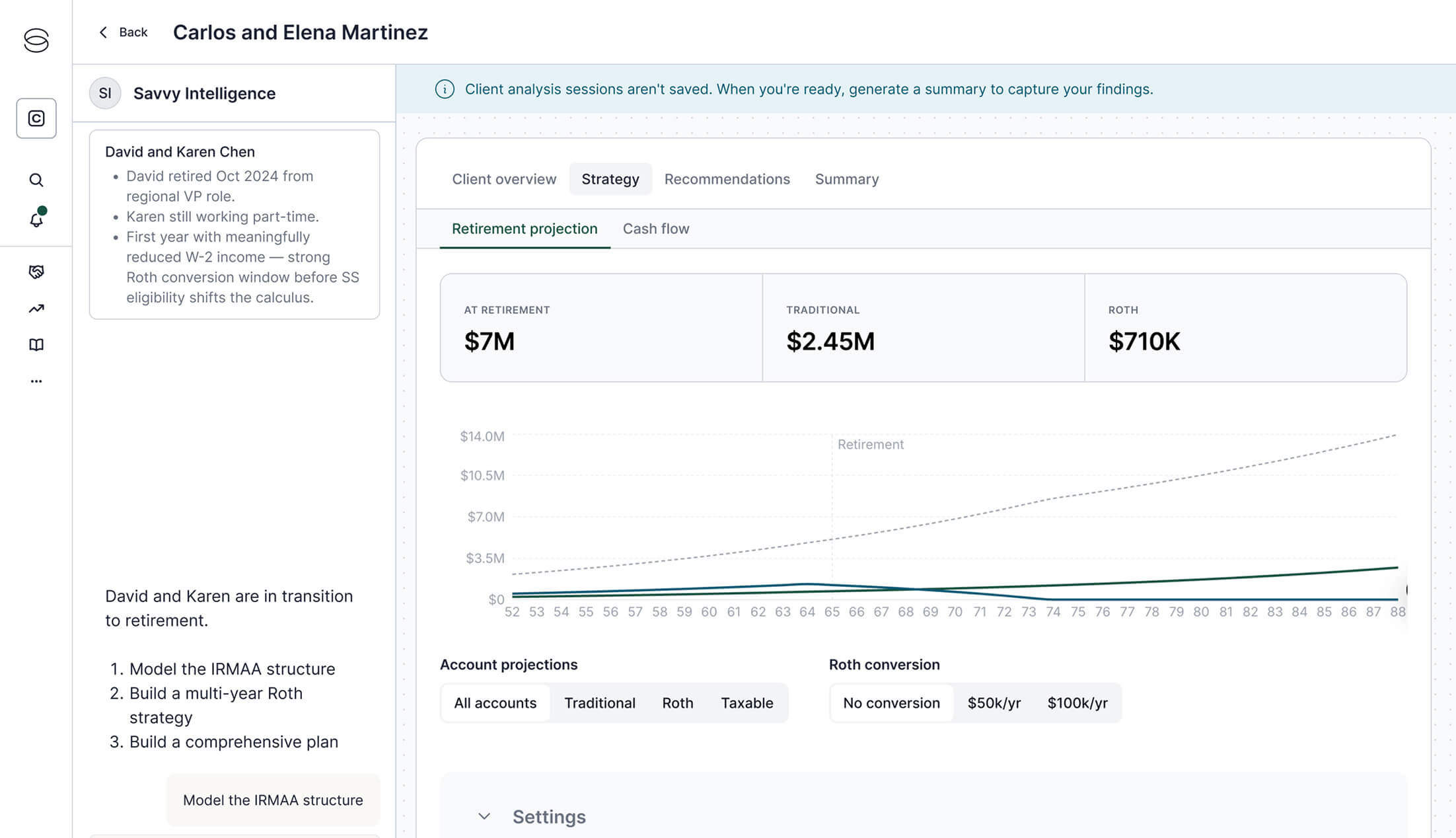Select the $100k/yr Roth conversion option

(x=1077, y=703)
